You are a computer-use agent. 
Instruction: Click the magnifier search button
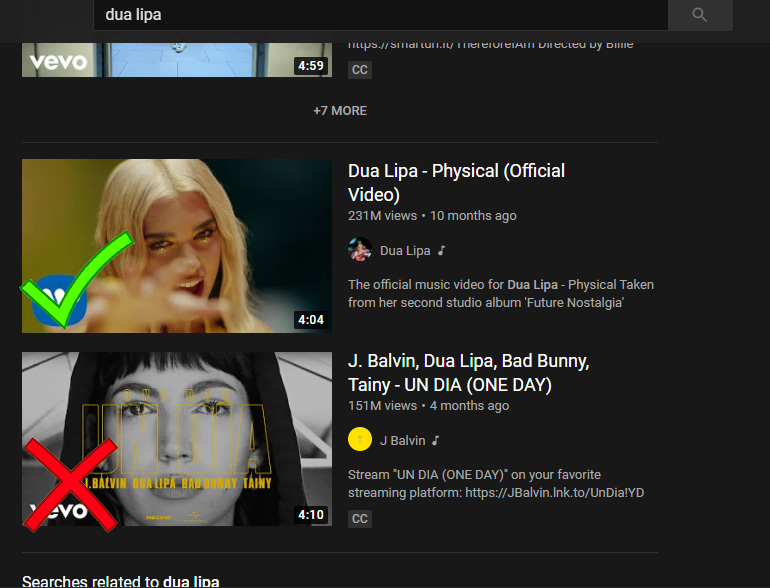point(699,15)
